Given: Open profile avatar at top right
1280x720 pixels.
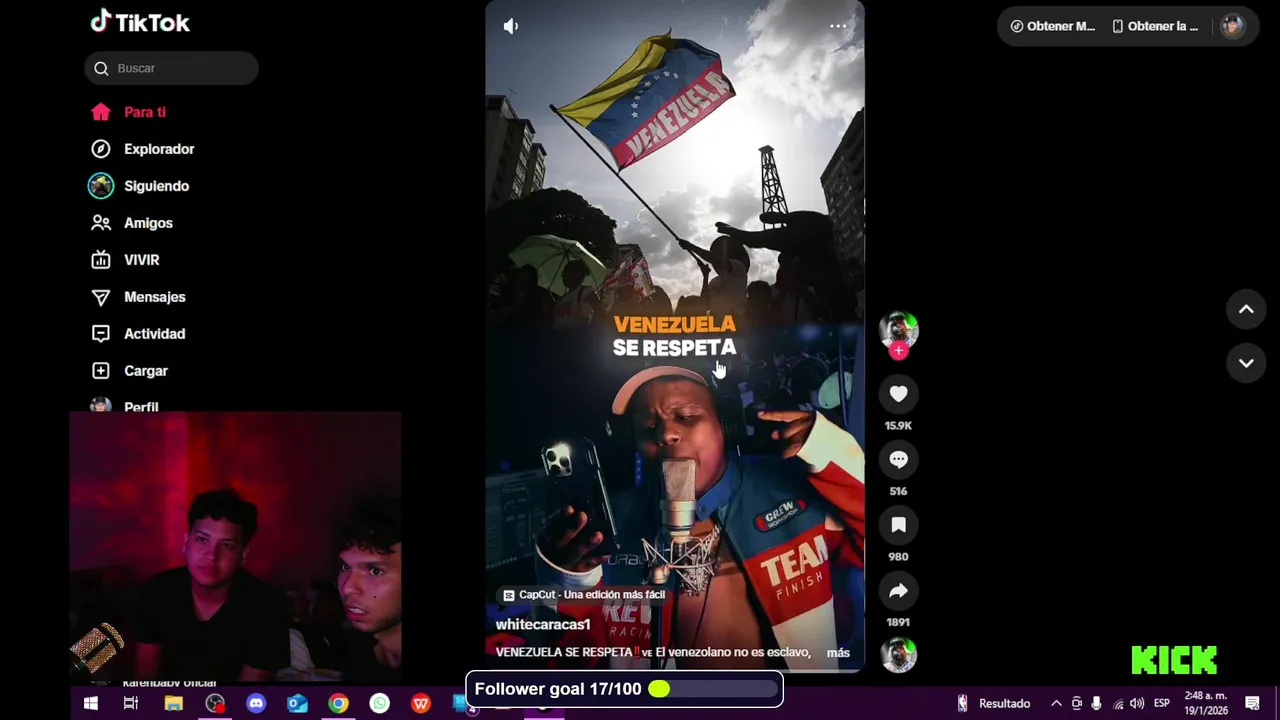Looking at the screenshot, I should pos(1232,26).
